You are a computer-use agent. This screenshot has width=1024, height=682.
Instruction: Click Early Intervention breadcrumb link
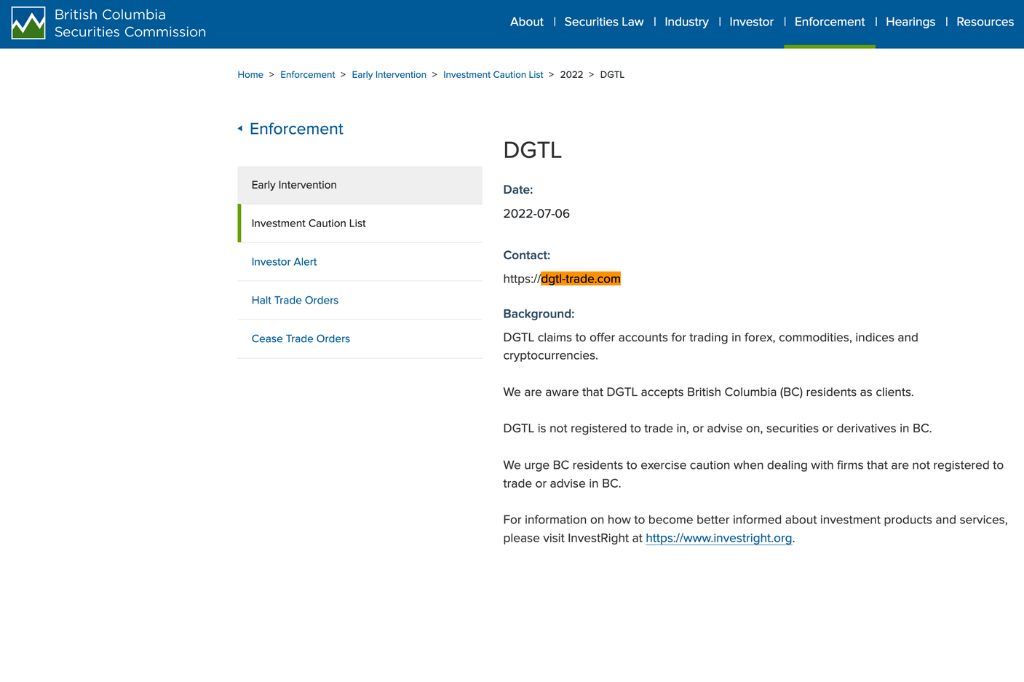(389, 74)
